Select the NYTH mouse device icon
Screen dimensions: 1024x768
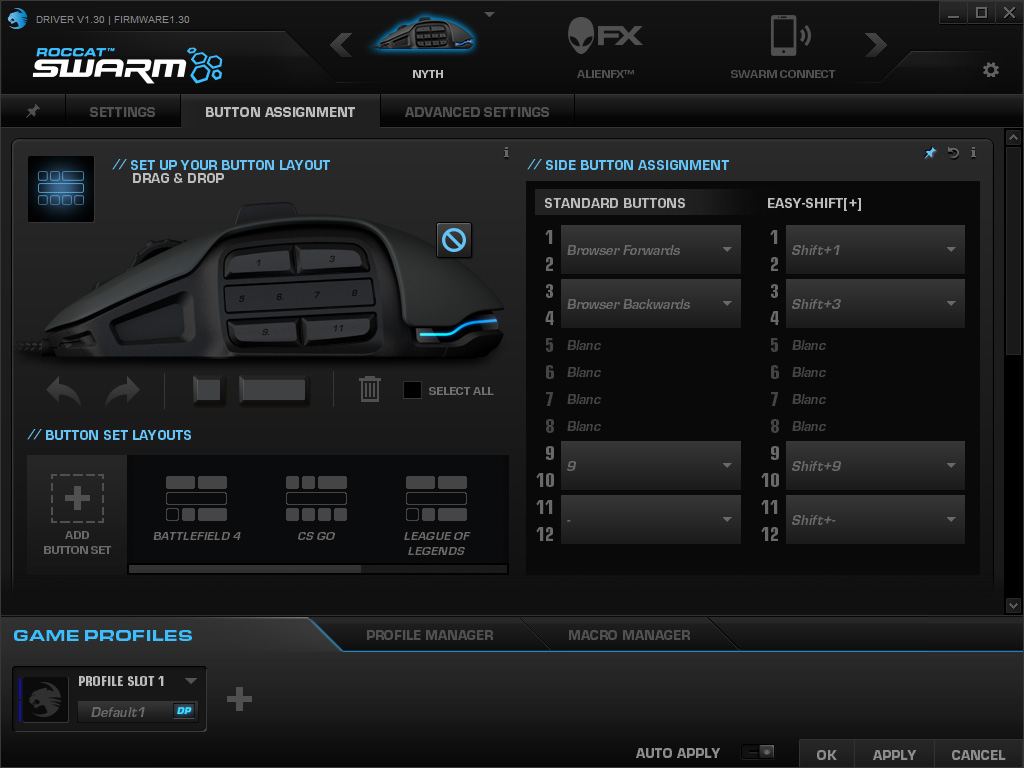426,34
